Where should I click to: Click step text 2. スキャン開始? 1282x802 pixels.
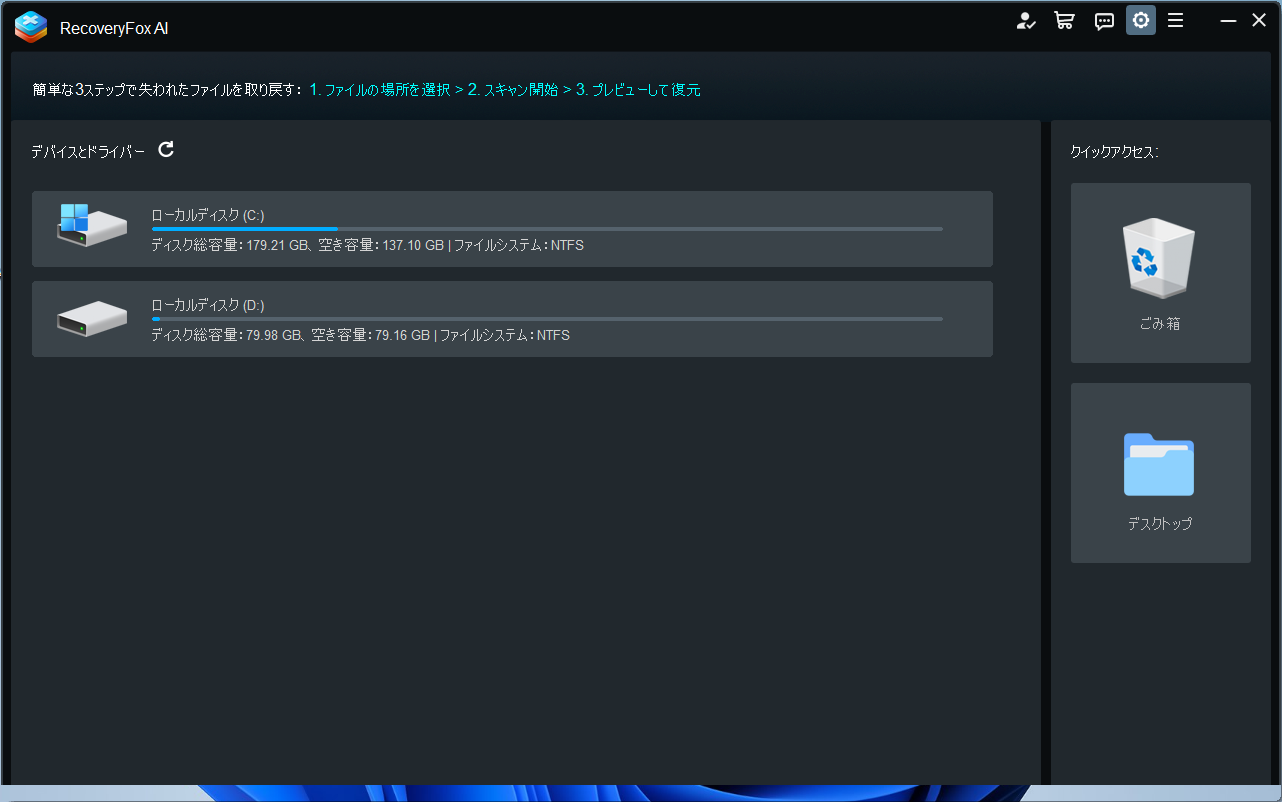(x=513, y=90)
